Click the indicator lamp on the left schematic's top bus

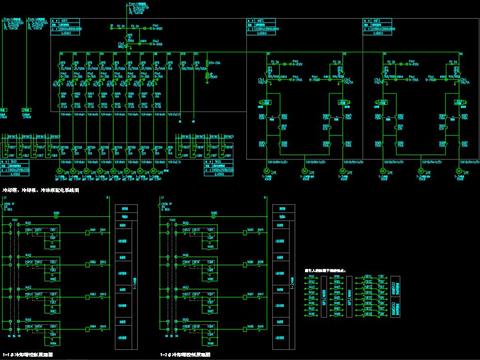tap(56, 216)
